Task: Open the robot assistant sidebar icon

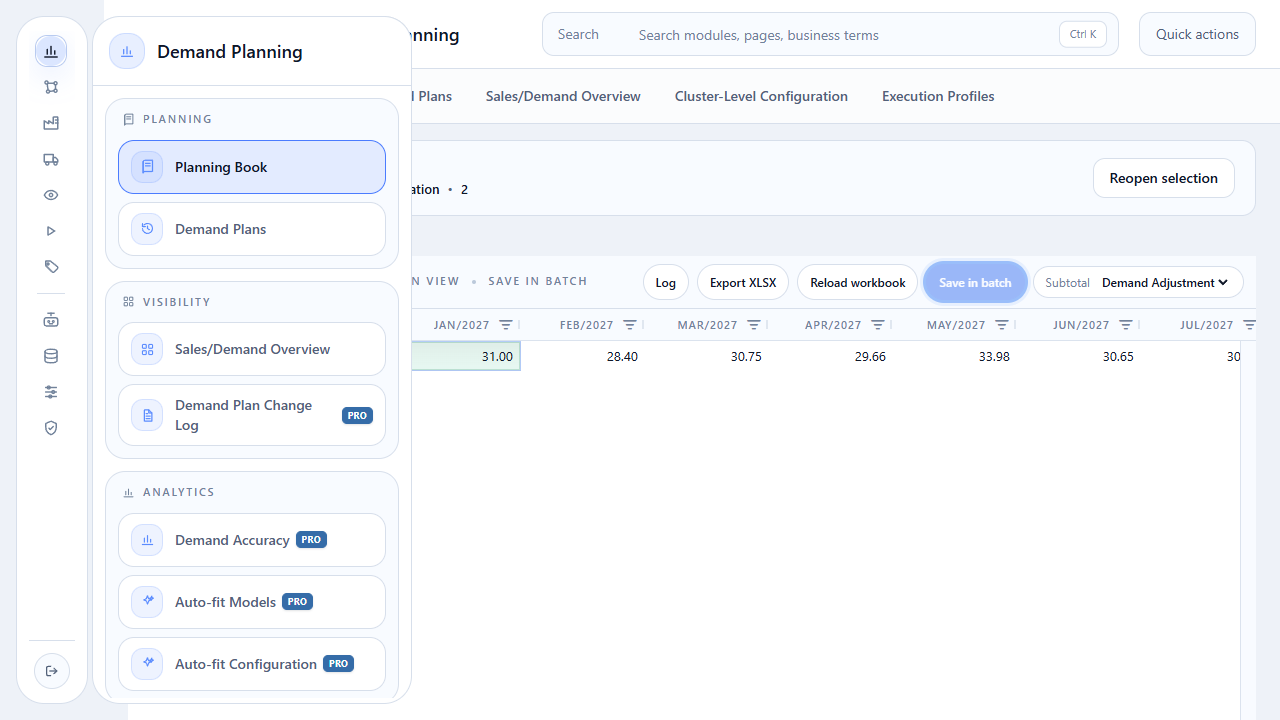Action: pos(51,320)
